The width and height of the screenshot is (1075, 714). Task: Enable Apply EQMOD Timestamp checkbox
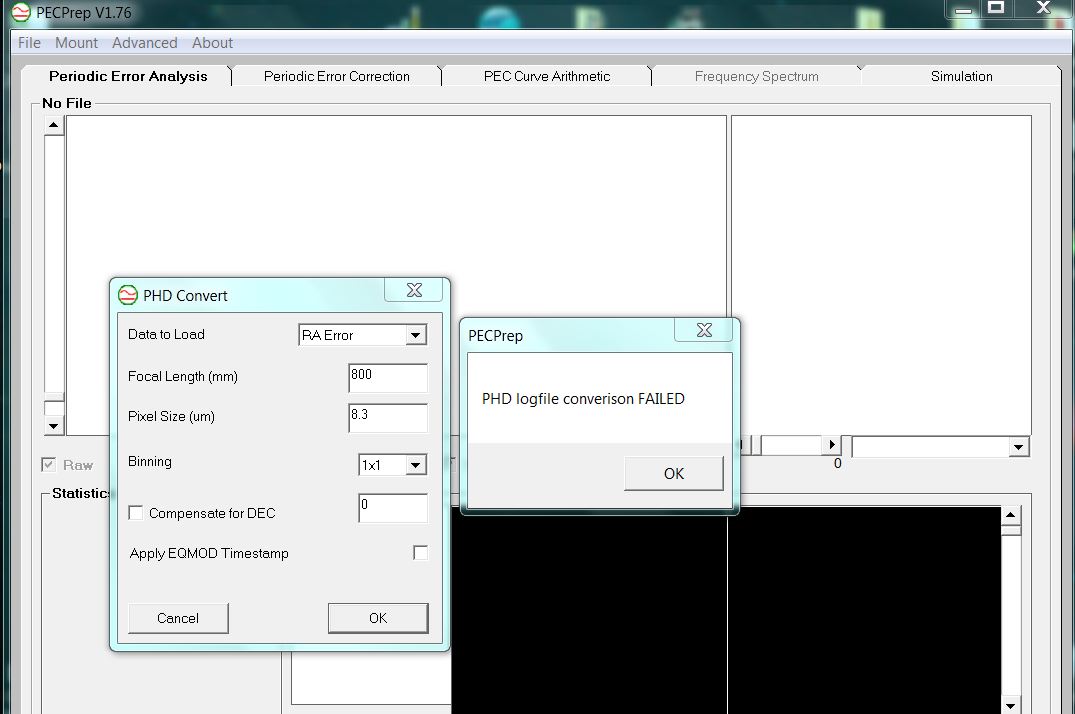(420, 553)
